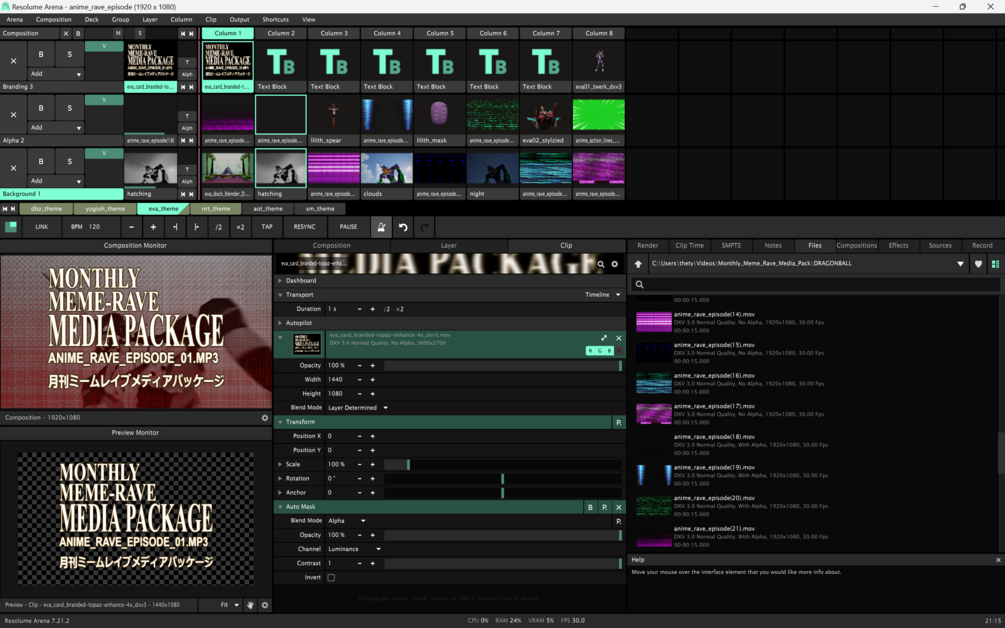Clear the Branding 3 layer with its X button
Screen dimensions: 1005x628
pyautogui.click(x=13, y=61)
